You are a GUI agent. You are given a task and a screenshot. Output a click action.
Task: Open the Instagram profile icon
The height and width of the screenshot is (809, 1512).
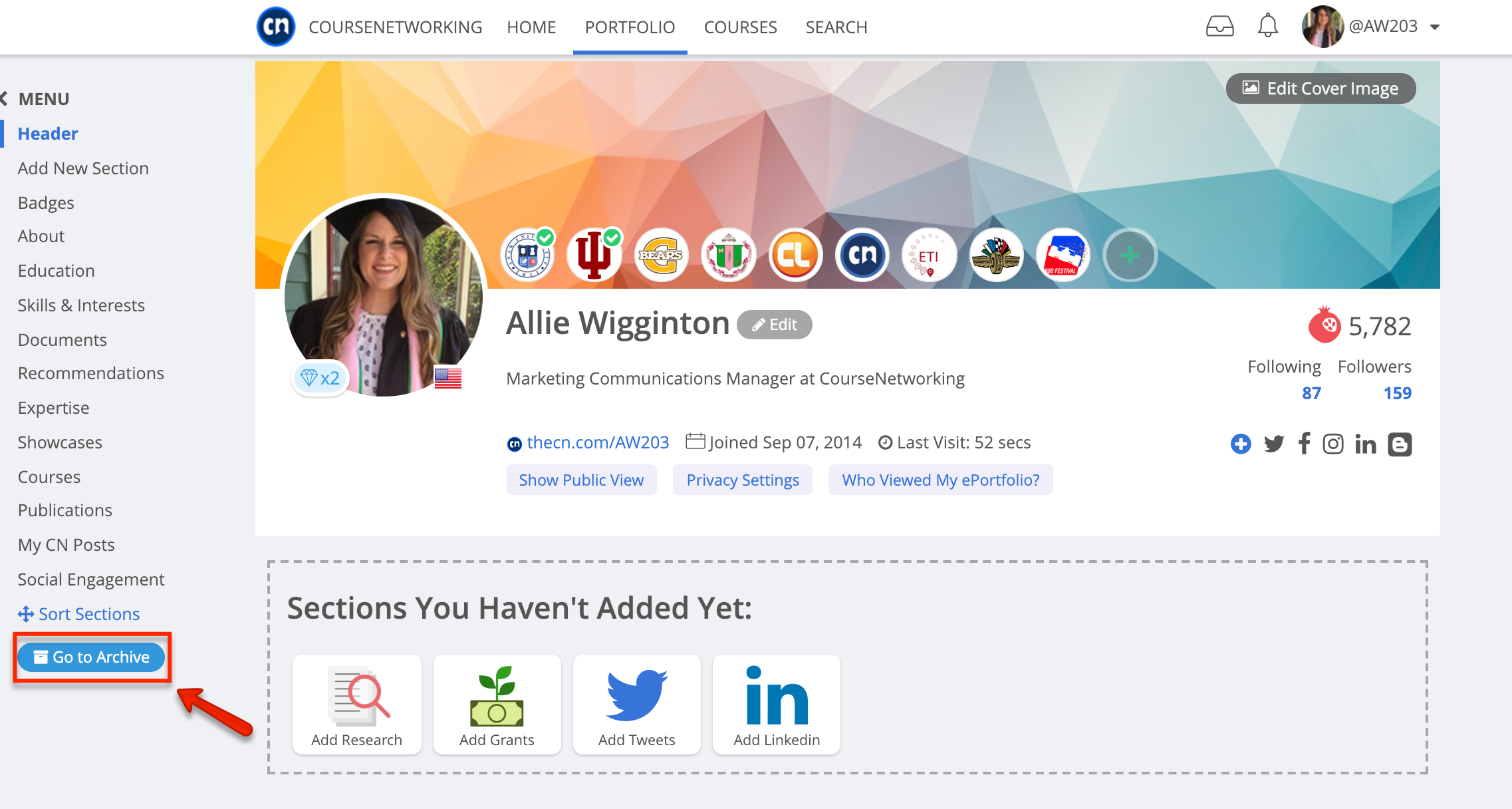tap(1333, 444)
